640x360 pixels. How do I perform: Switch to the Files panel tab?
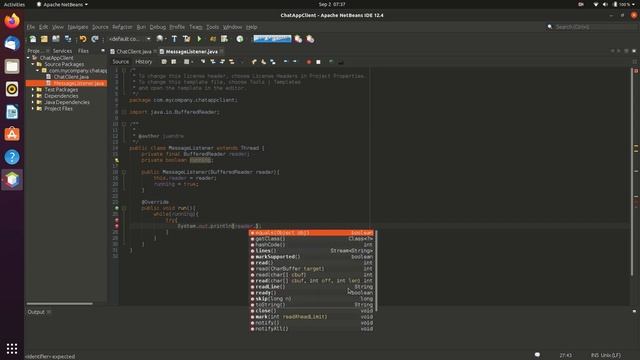[83, 51]
